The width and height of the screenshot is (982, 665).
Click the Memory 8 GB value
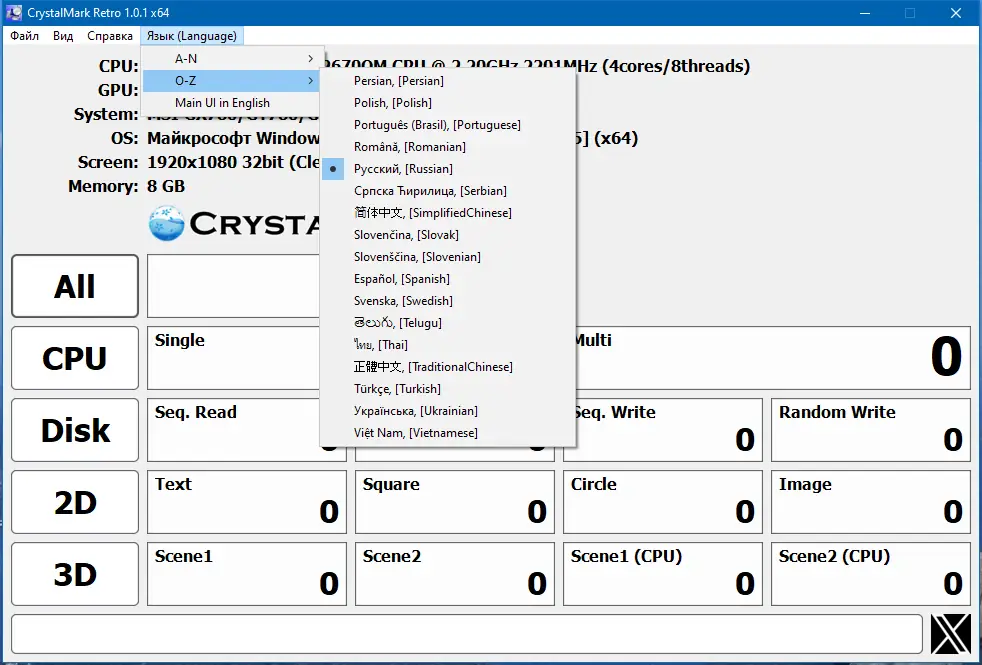click(166, 186)
